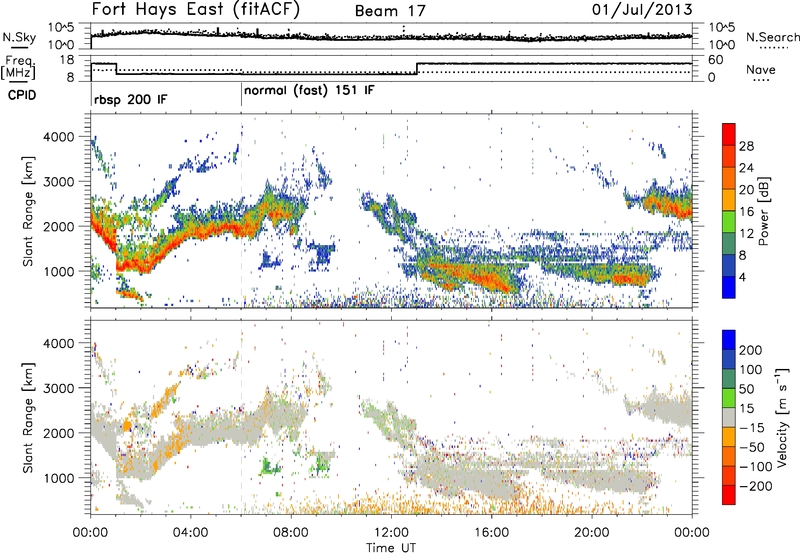Click the 'N.Sky' legend label
Viewport: 800px width, 554px height.
(x=19, y=37)
